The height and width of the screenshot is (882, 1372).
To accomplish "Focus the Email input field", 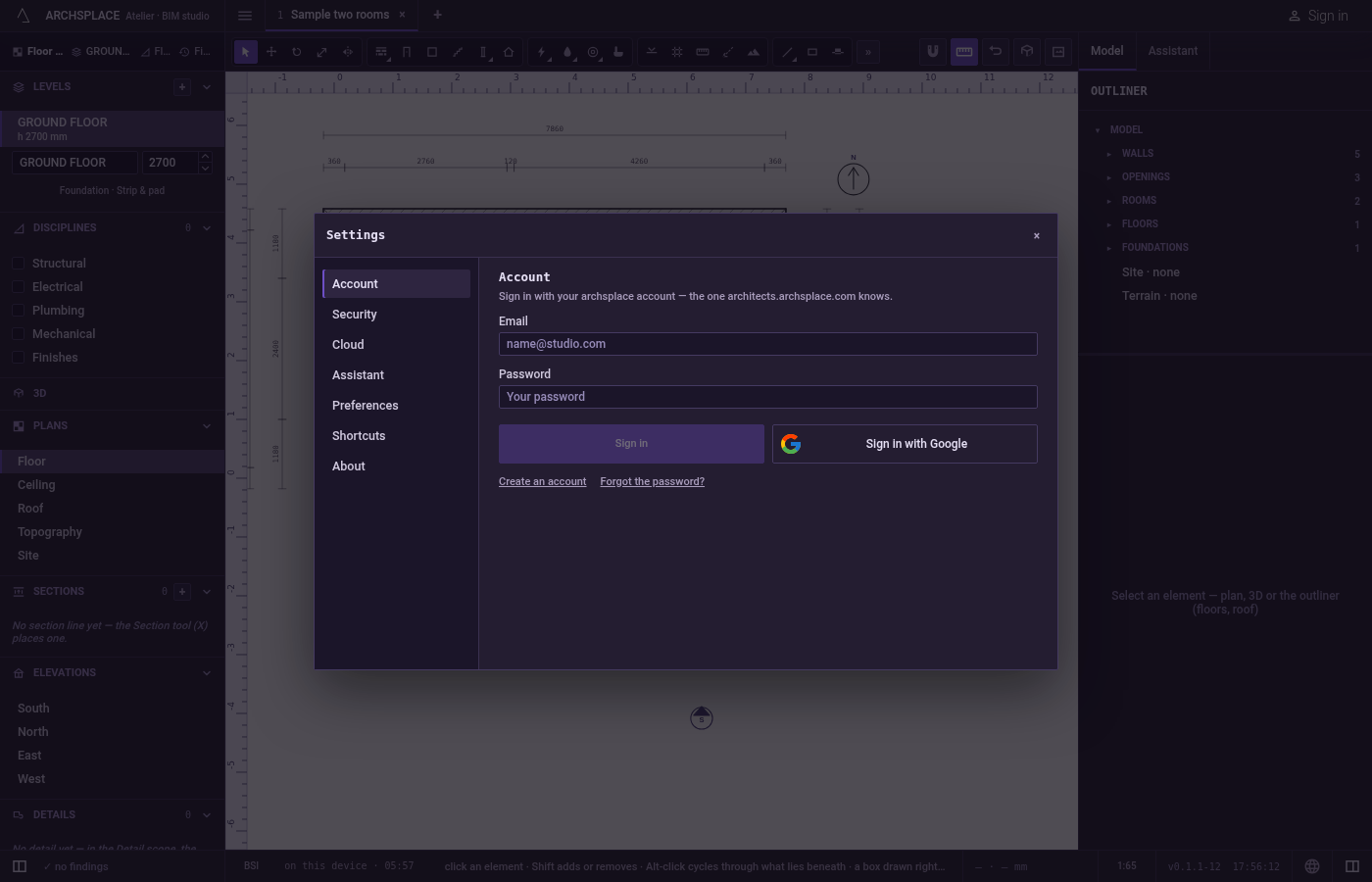I will coord(768,344).
